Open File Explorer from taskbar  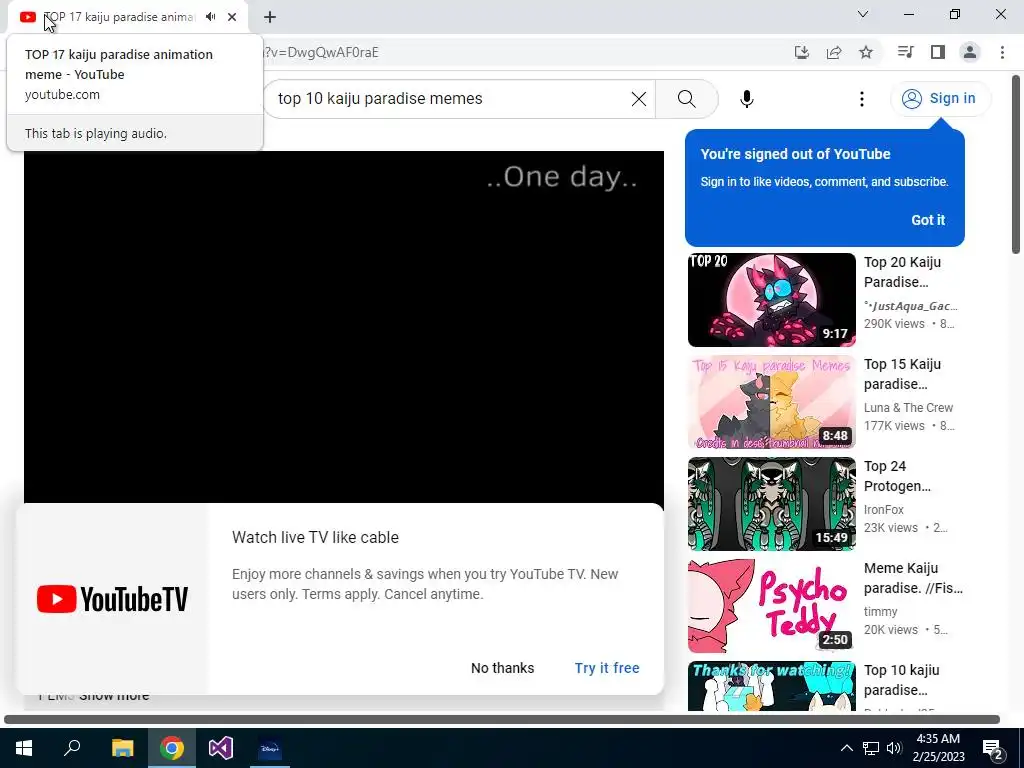[x=122, y=748]
